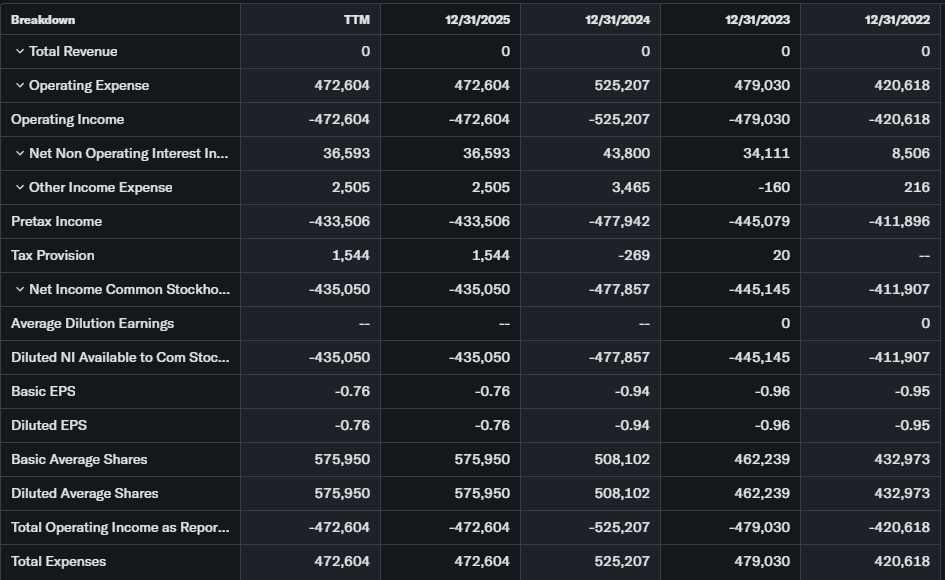
Task: Click the Total Expenses row label
Action: (59, 562)
